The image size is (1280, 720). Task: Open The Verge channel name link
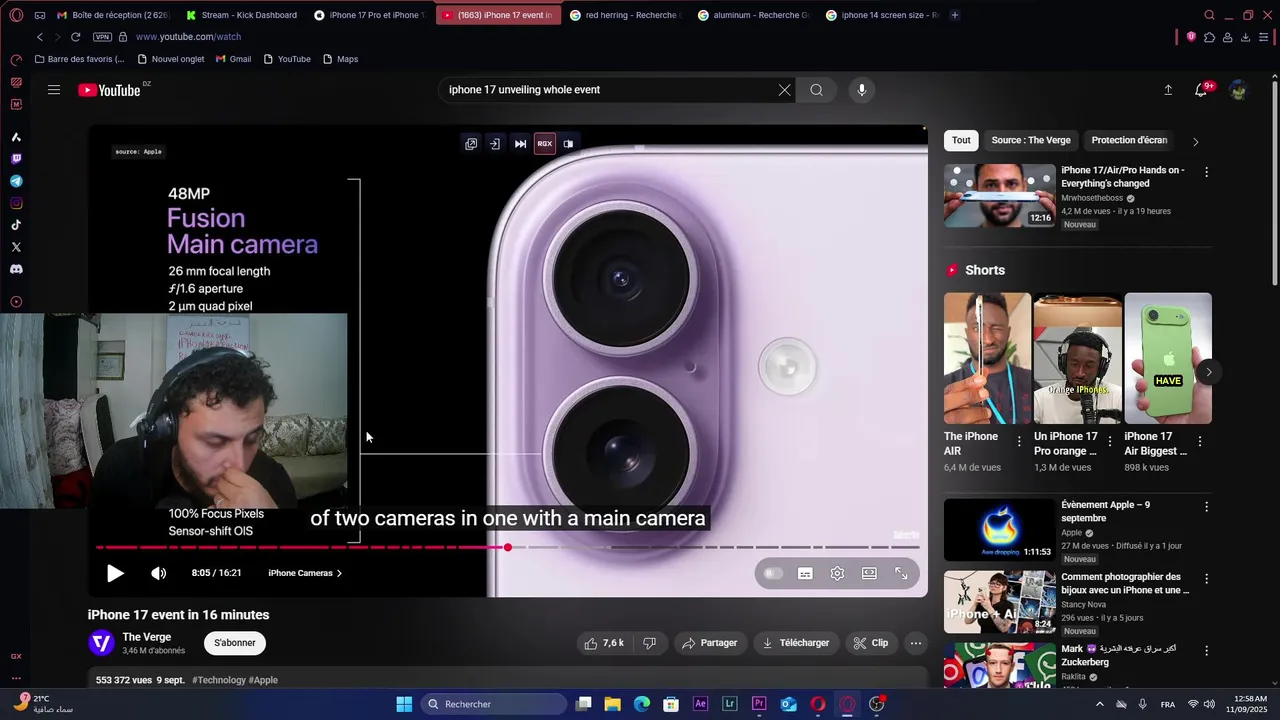point(146,637)
